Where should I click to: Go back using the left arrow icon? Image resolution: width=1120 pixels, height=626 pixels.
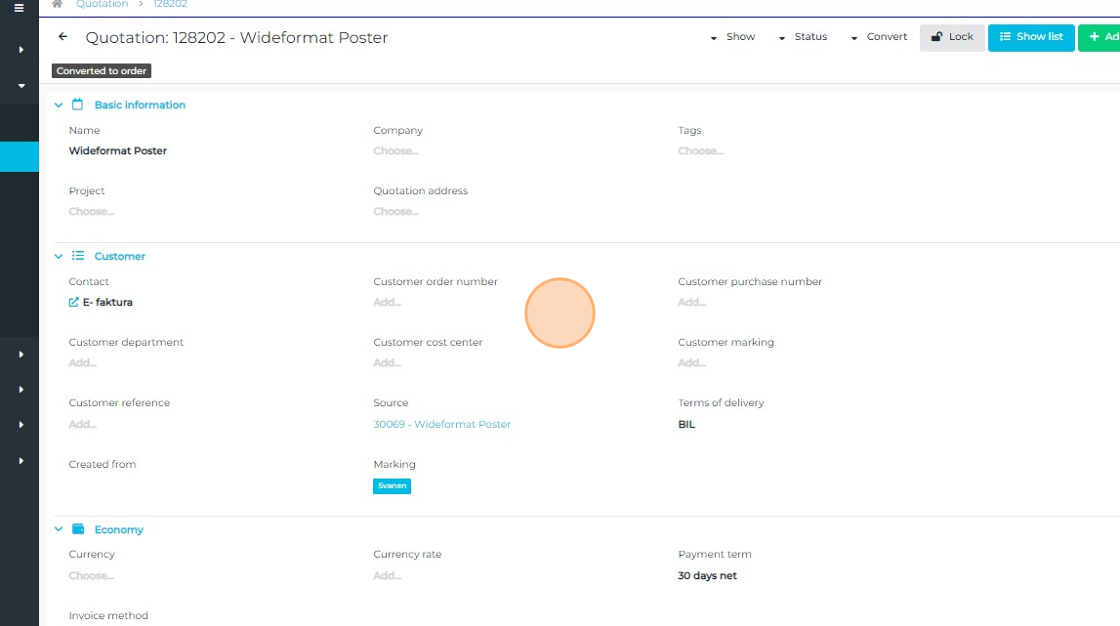tap(63, 37)
